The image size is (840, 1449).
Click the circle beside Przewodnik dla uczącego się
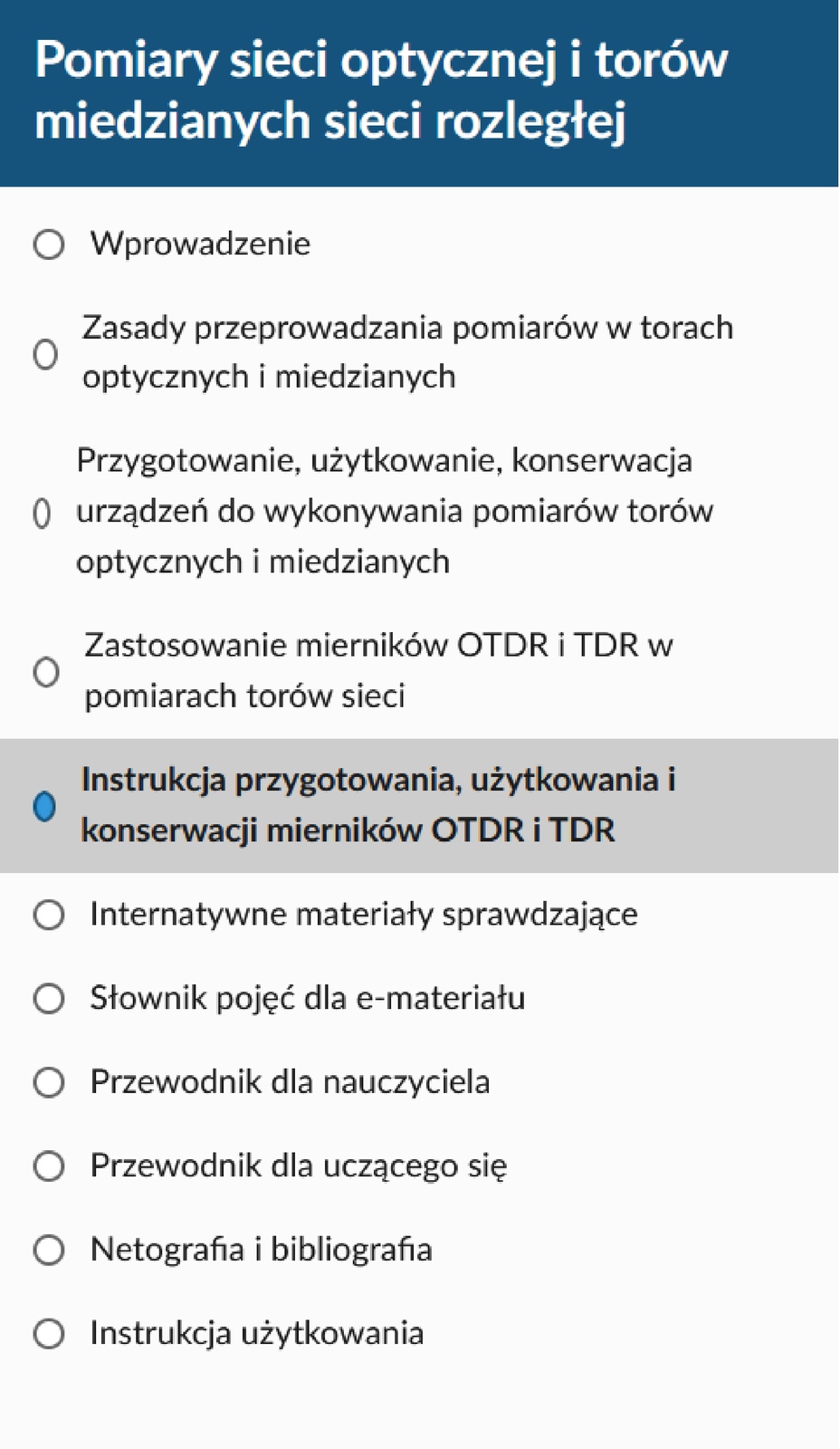pos(49,1166)
